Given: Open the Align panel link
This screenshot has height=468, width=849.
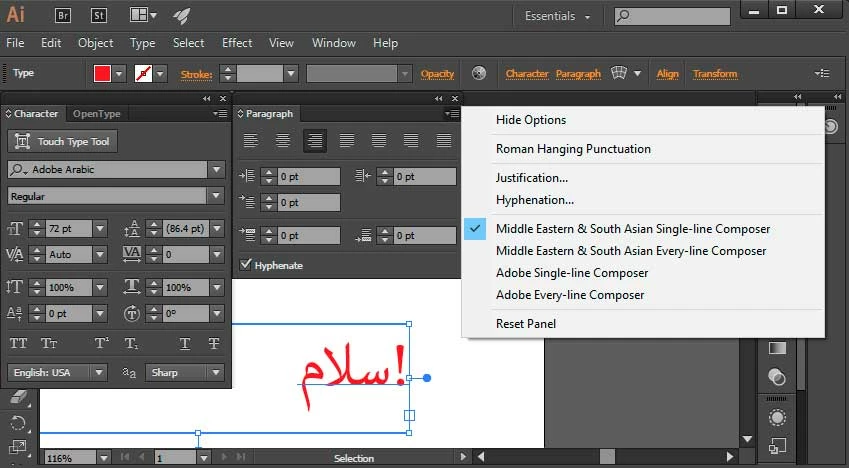Looking at the screenshot, I should pos(668,74).
